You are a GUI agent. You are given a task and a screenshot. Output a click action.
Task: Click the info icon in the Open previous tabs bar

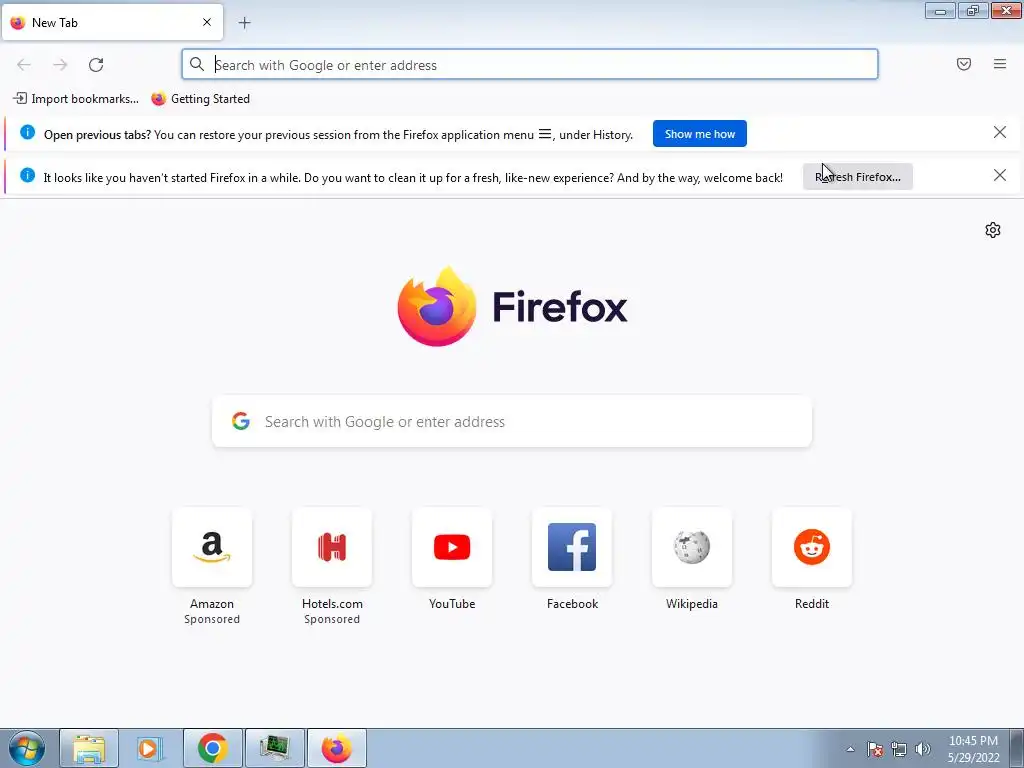(x=27, y=133)
